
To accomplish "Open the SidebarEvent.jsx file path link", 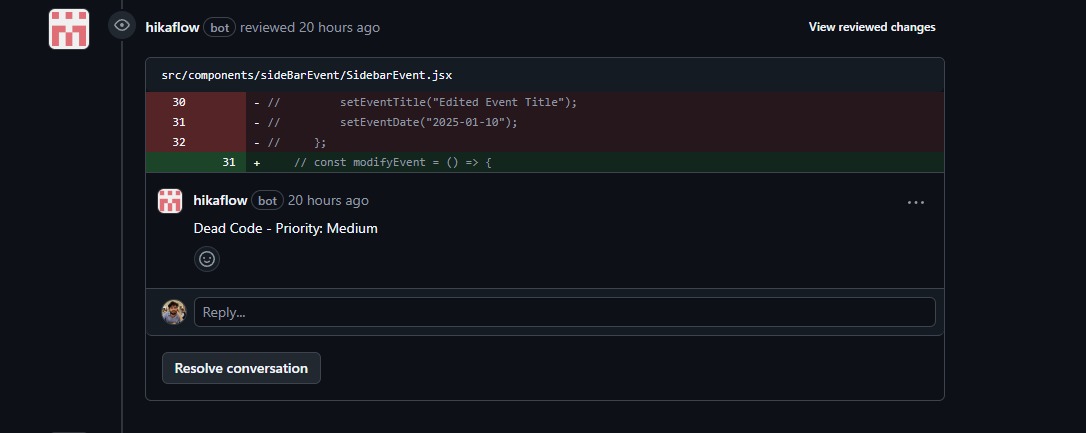I will 307,75.
